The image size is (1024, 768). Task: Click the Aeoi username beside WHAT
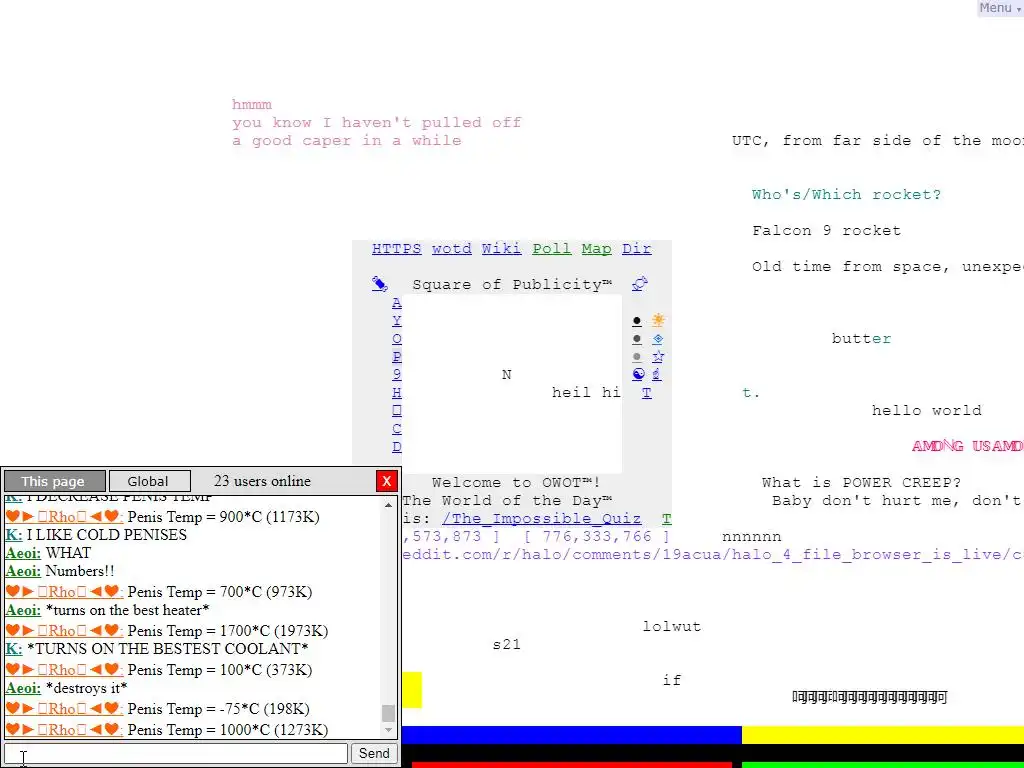coord(23,553)
